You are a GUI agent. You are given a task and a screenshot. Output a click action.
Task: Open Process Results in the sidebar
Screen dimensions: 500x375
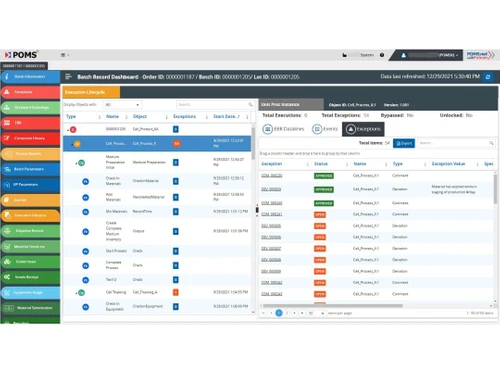click(x=30, y=154)
